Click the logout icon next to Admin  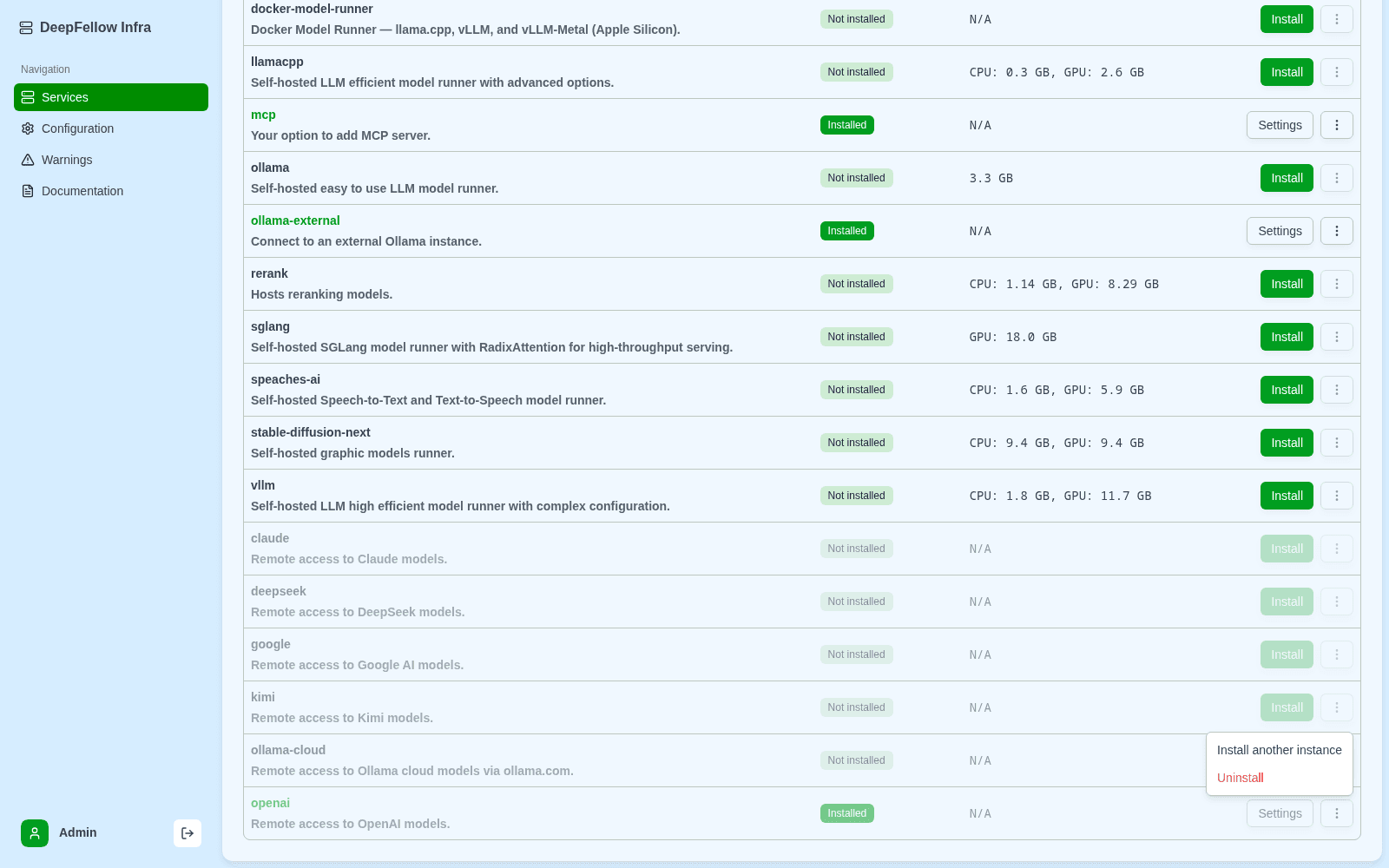(188, 833)
